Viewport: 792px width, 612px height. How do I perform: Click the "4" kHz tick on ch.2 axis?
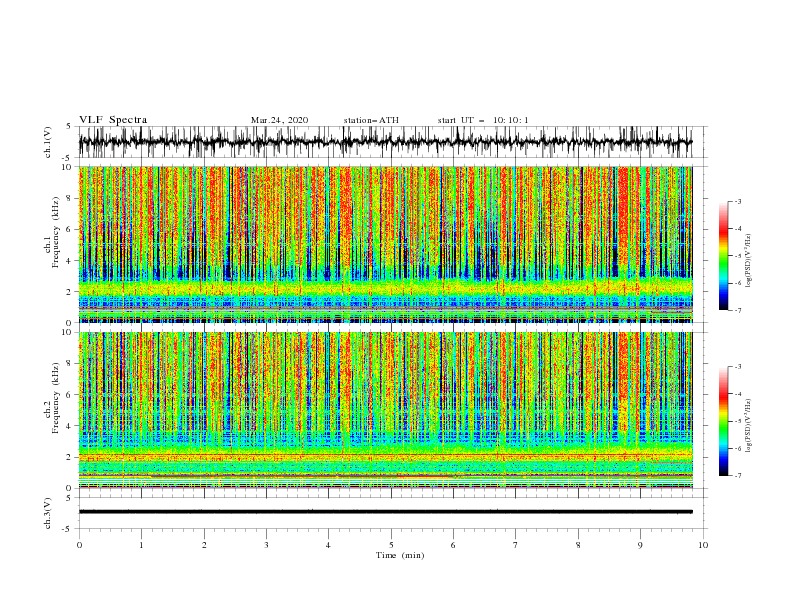pos(69,426)
